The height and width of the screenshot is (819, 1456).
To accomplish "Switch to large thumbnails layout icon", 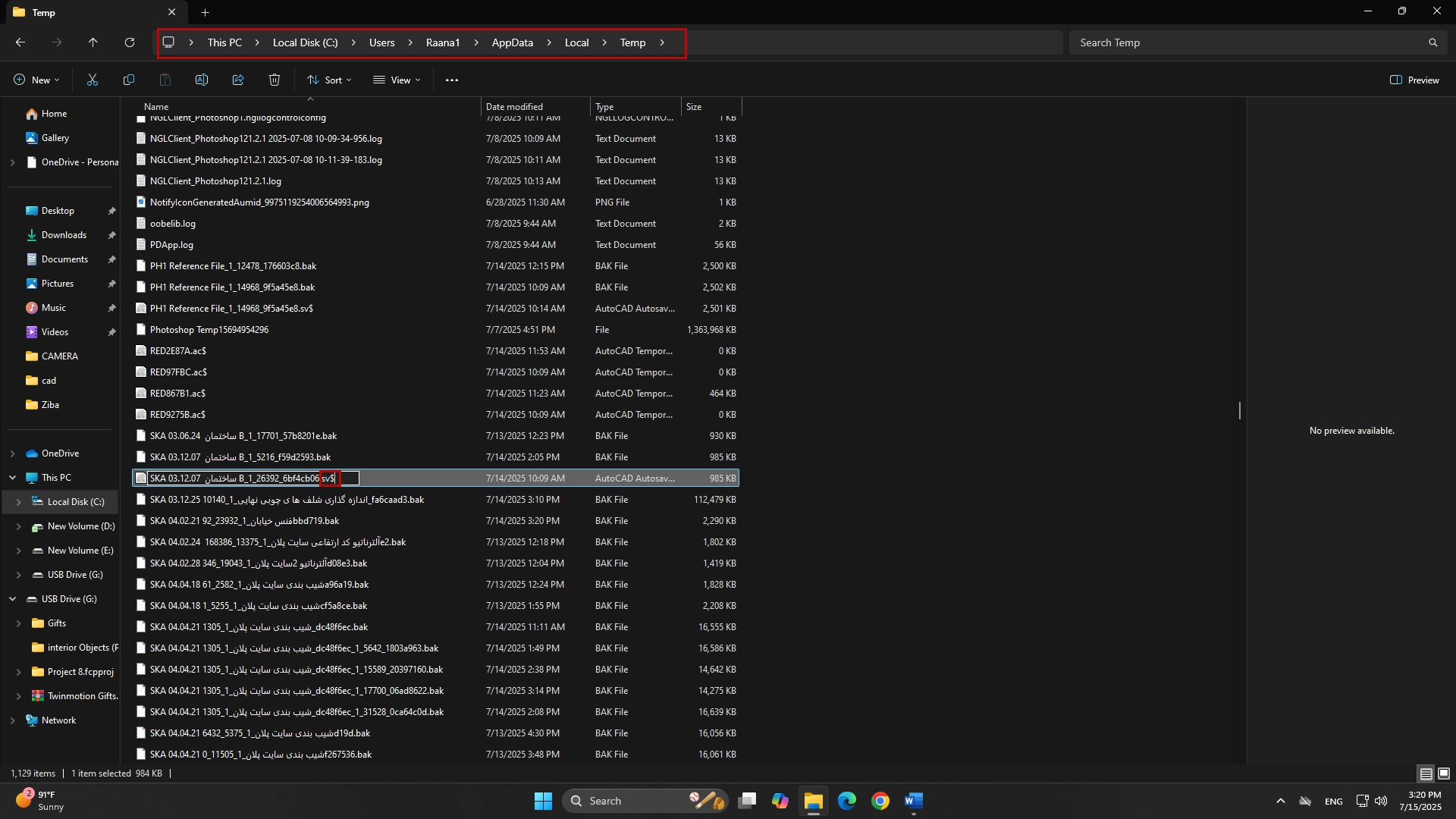I will [1444, 773].
